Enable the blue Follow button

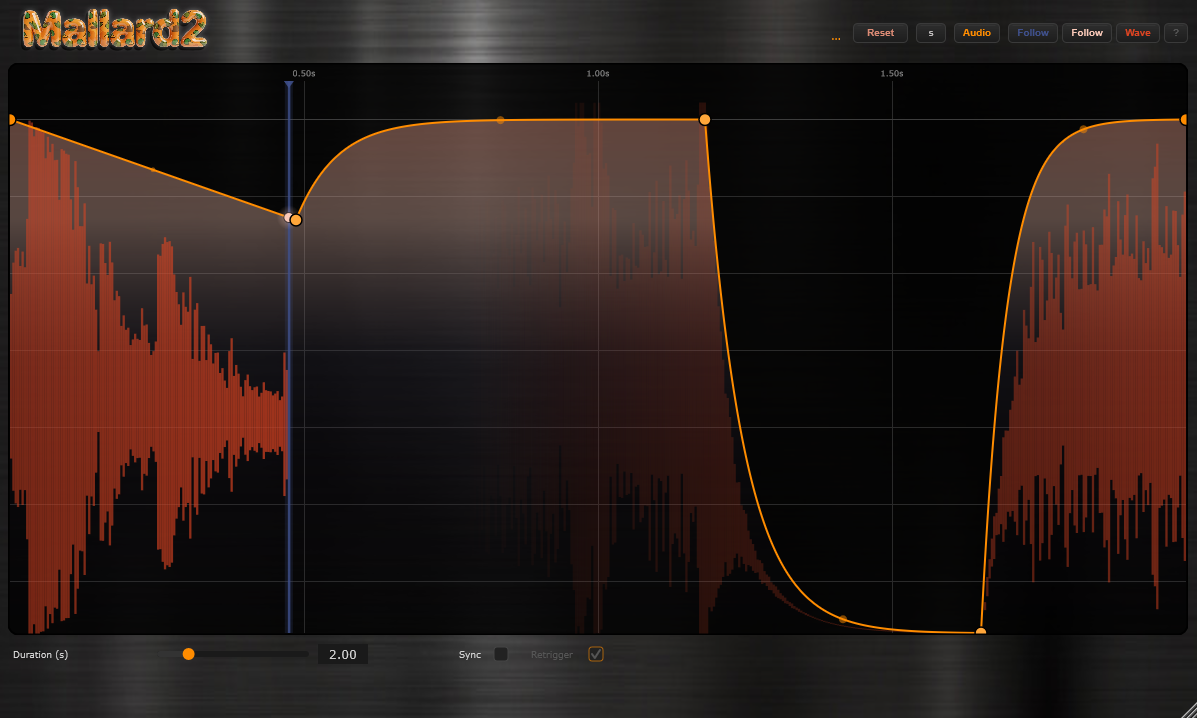click(1033, 33)
